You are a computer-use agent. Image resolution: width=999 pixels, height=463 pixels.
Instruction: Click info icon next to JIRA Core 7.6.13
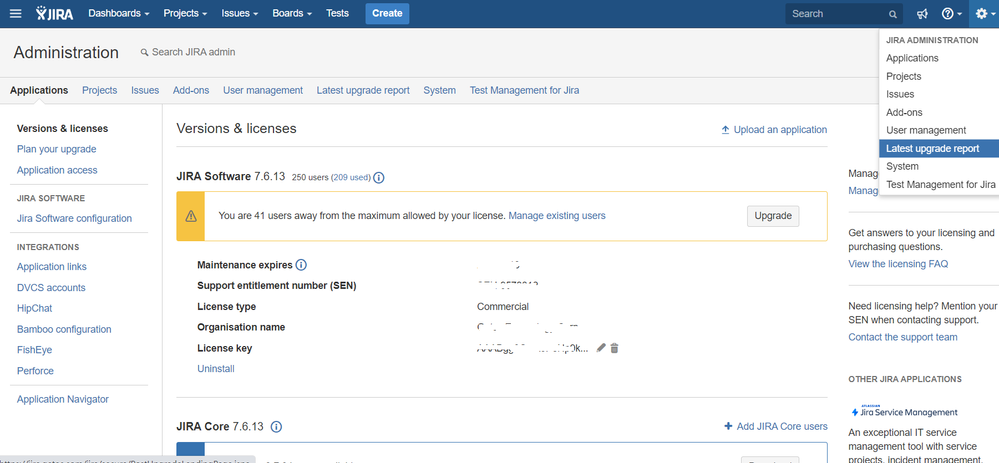click(x=277, y=427)
